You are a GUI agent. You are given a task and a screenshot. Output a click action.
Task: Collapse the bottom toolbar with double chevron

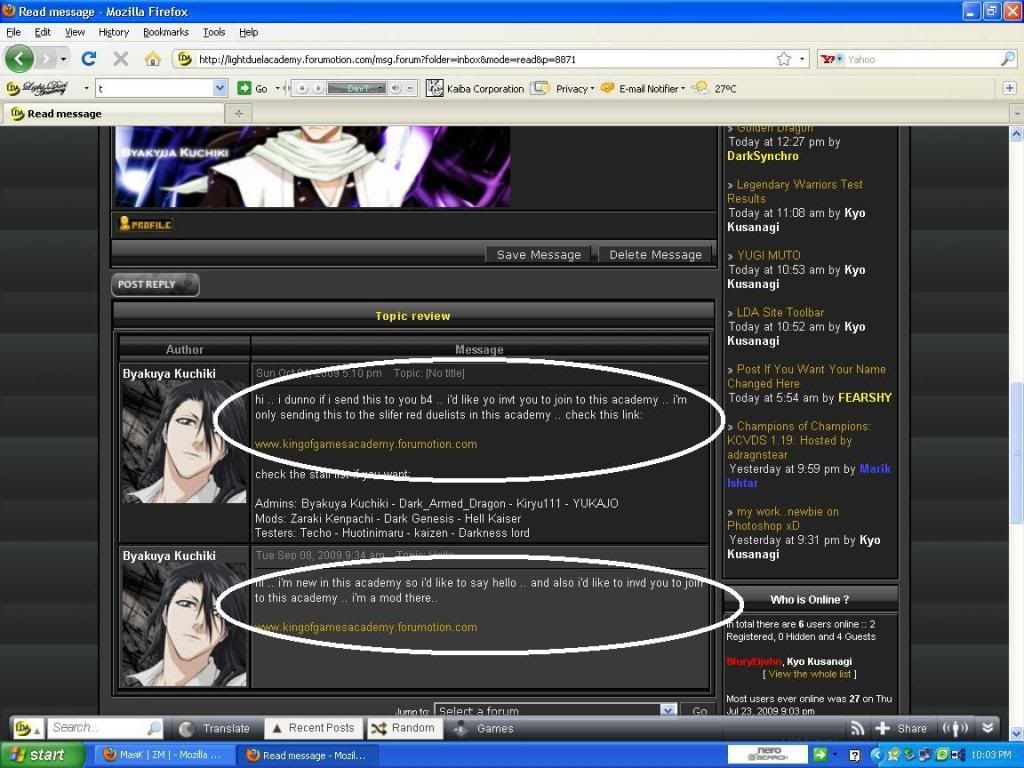[988, 728]
